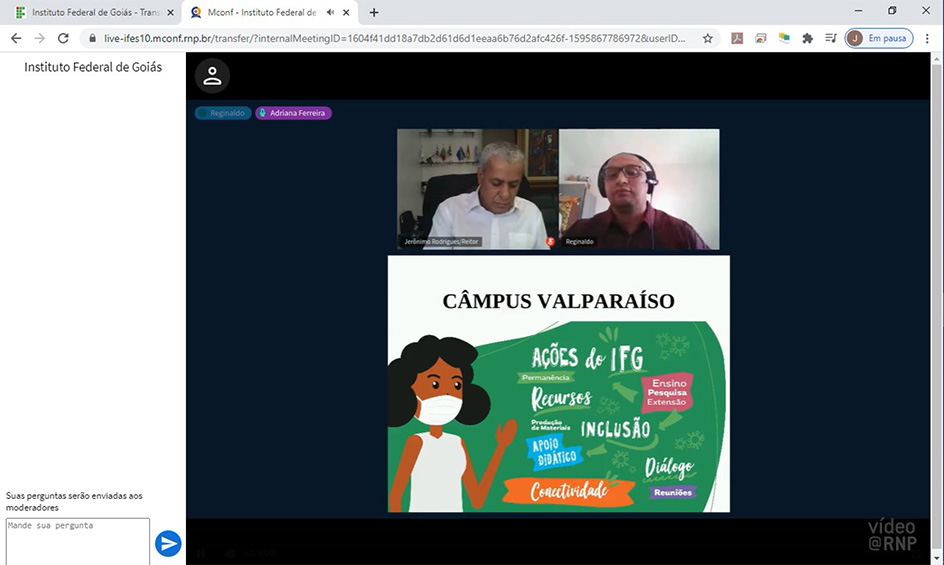Open the media control icon in toolbar
This screenshot has height=565, width=944.
click(831, 38)
